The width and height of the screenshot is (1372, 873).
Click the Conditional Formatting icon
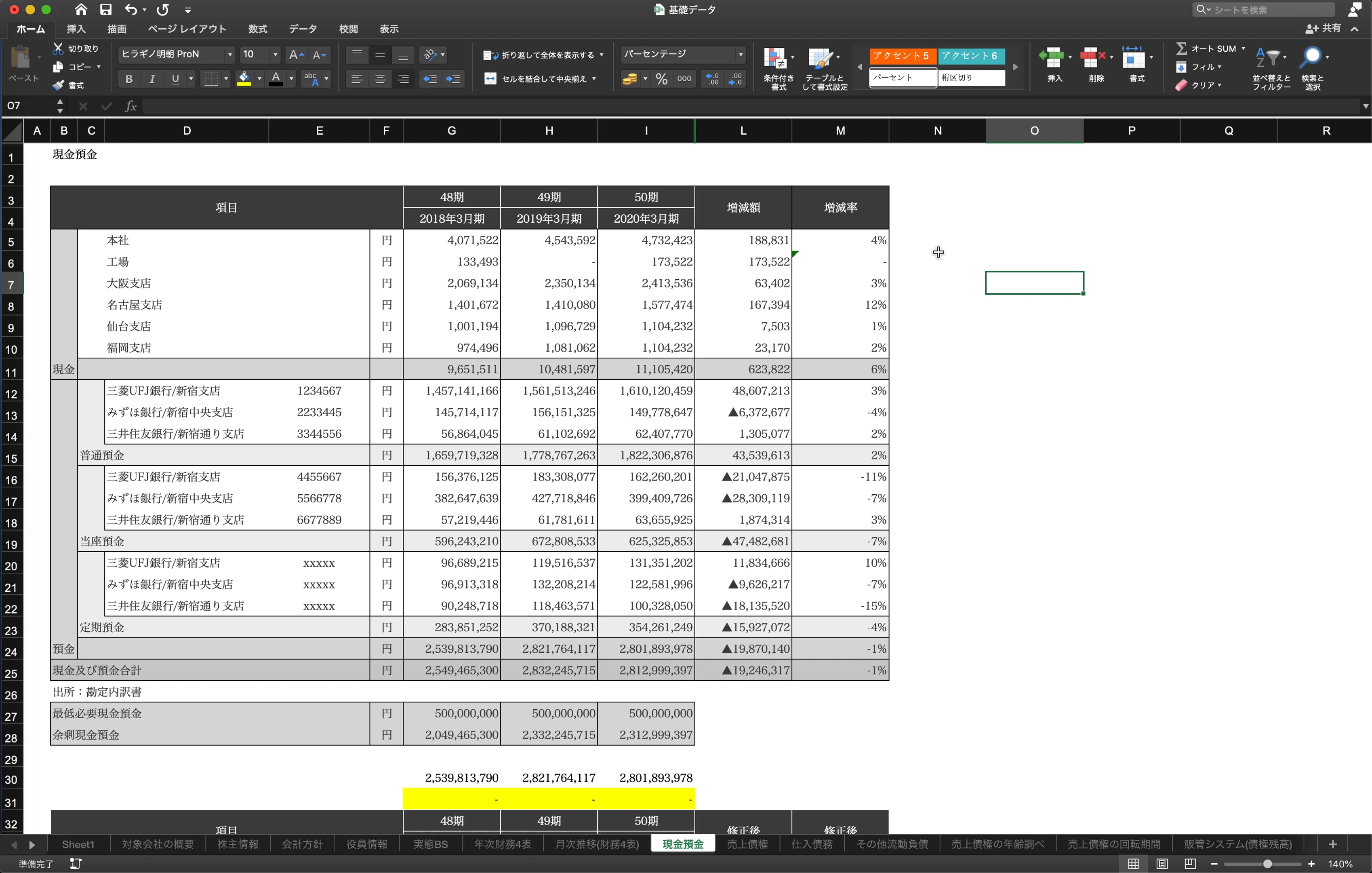pyautogui.click(x=776, y=58)
